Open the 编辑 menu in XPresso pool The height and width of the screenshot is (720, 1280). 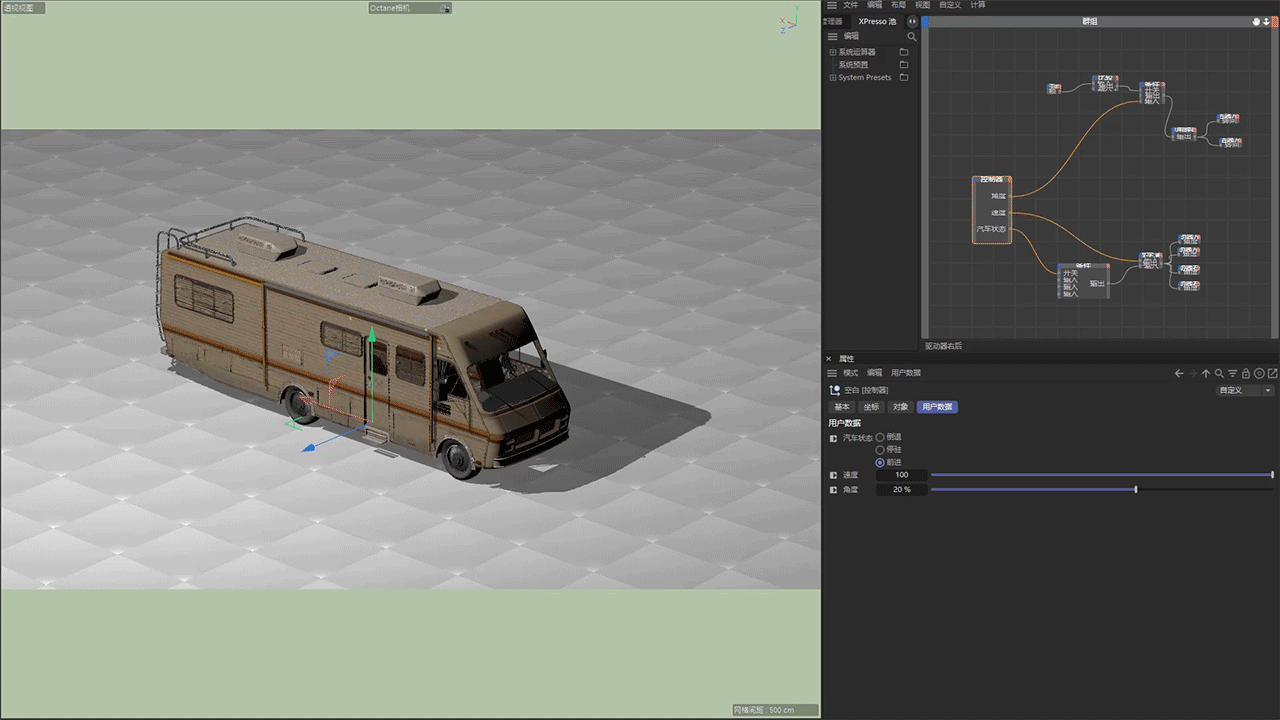point(851,36)
